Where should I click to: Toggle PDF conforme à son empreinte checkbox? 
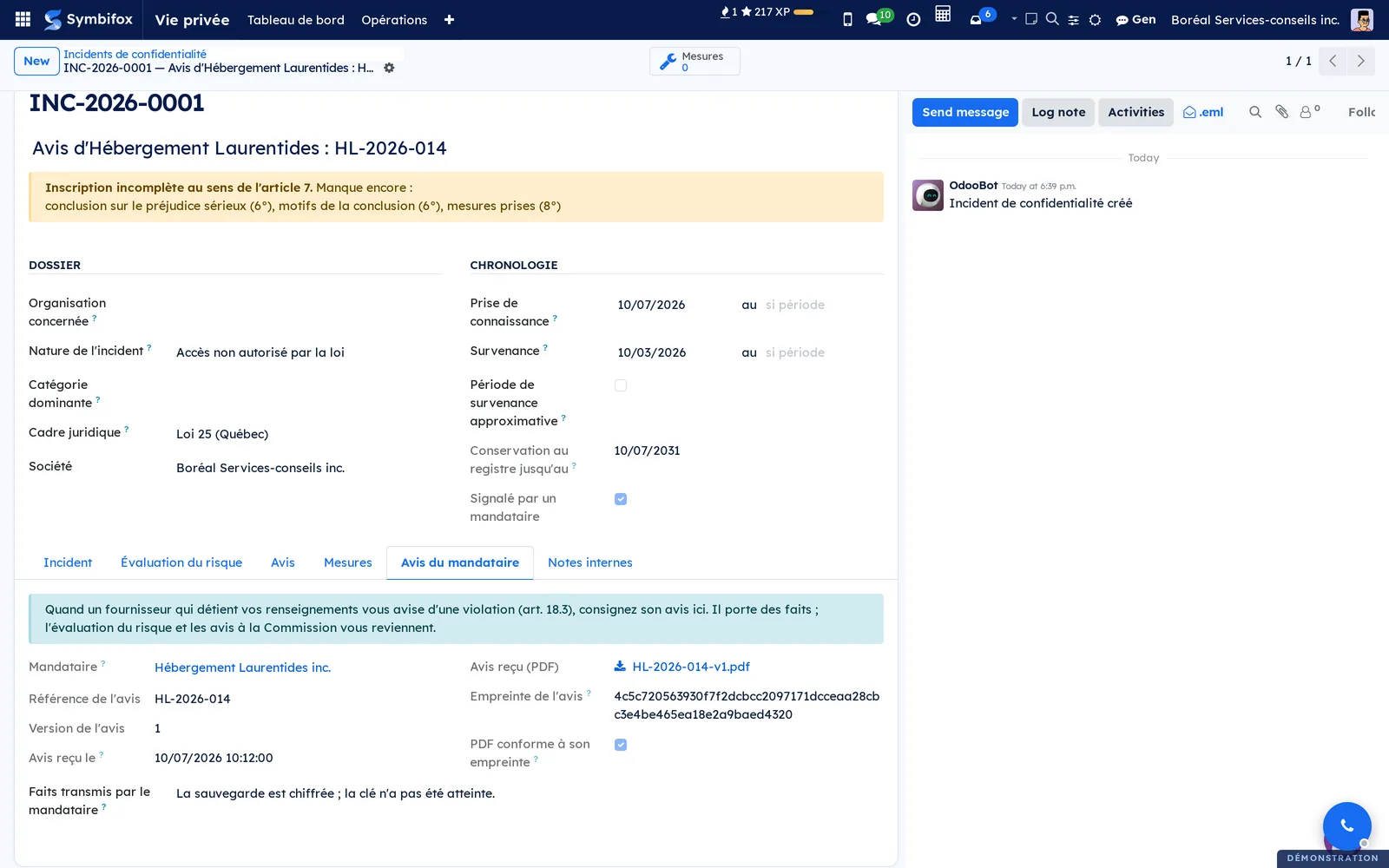[x=621, y=745]
